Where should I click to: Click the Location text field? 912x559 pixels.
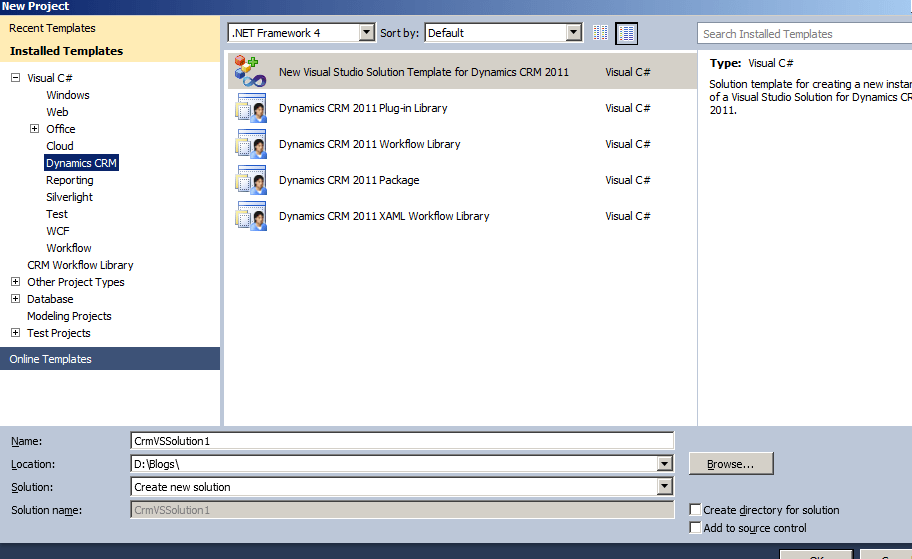pos(394,464)
